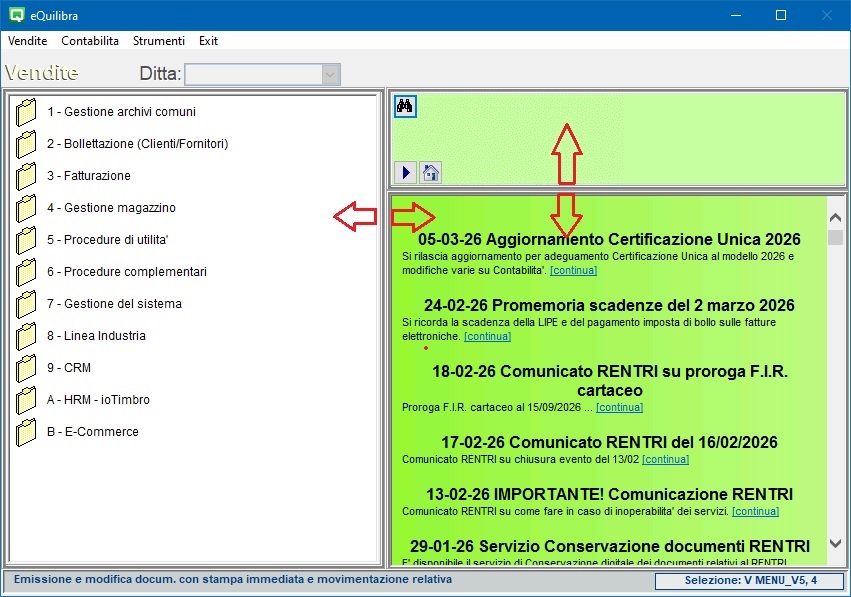
Task: Open the Contabilita menu
Action: pyautogui.click(x=90, y=41)
